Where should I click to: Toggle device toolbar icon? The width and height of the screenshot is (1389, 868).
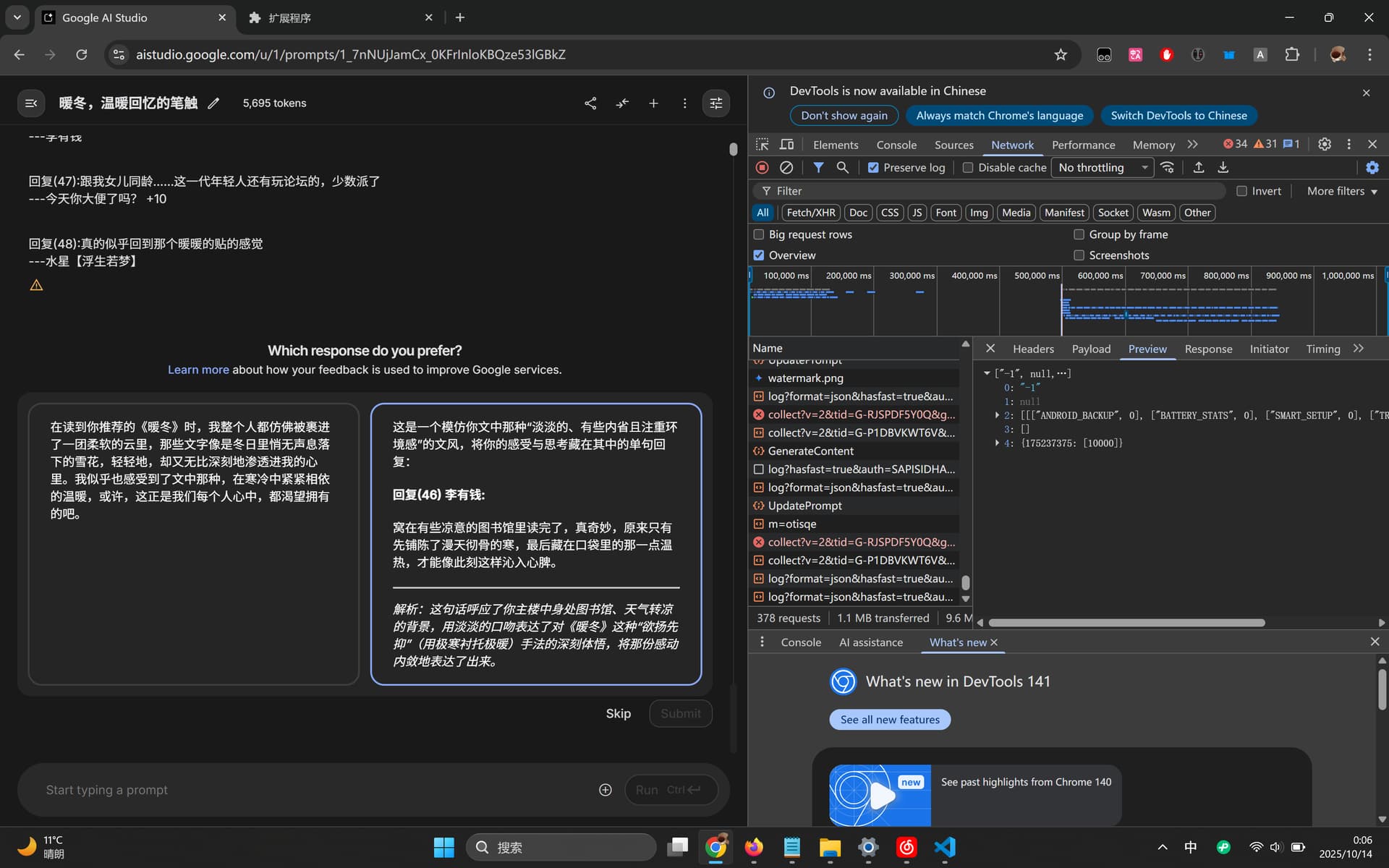787,144
